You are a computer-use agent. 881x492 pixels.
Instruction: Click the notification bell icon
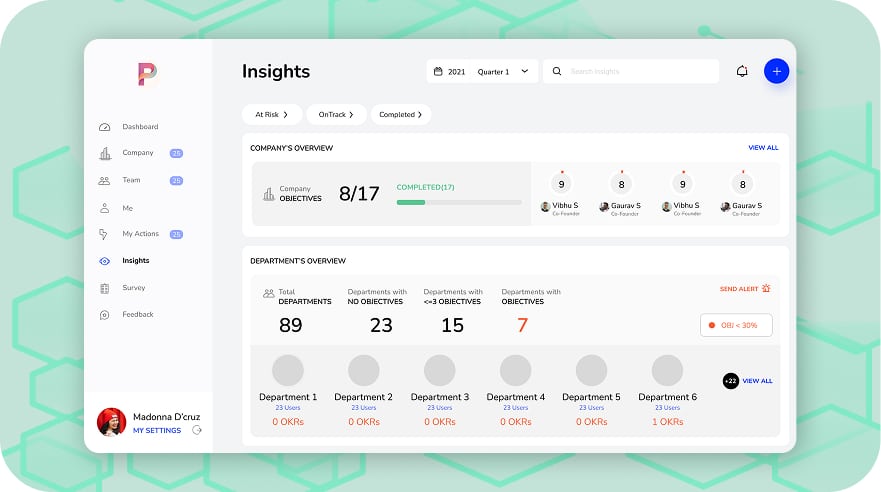pos(741,72)
